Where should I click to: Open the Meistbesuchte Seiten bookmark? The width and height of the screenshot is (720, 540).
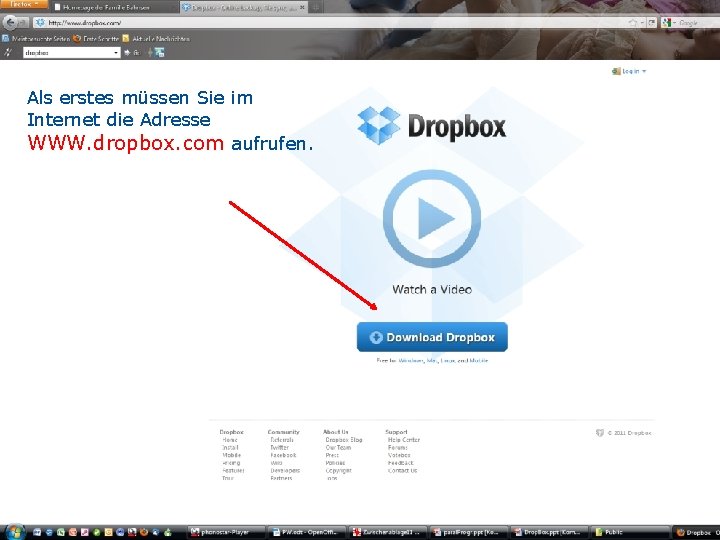pos(35,39)
